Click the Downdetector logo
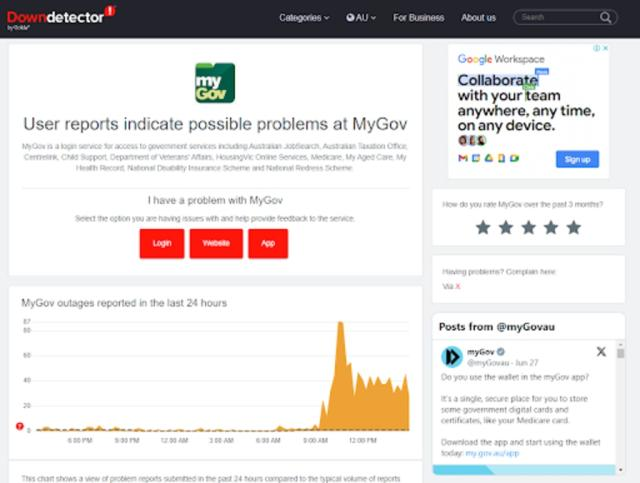640x483 pixels. 61,18
